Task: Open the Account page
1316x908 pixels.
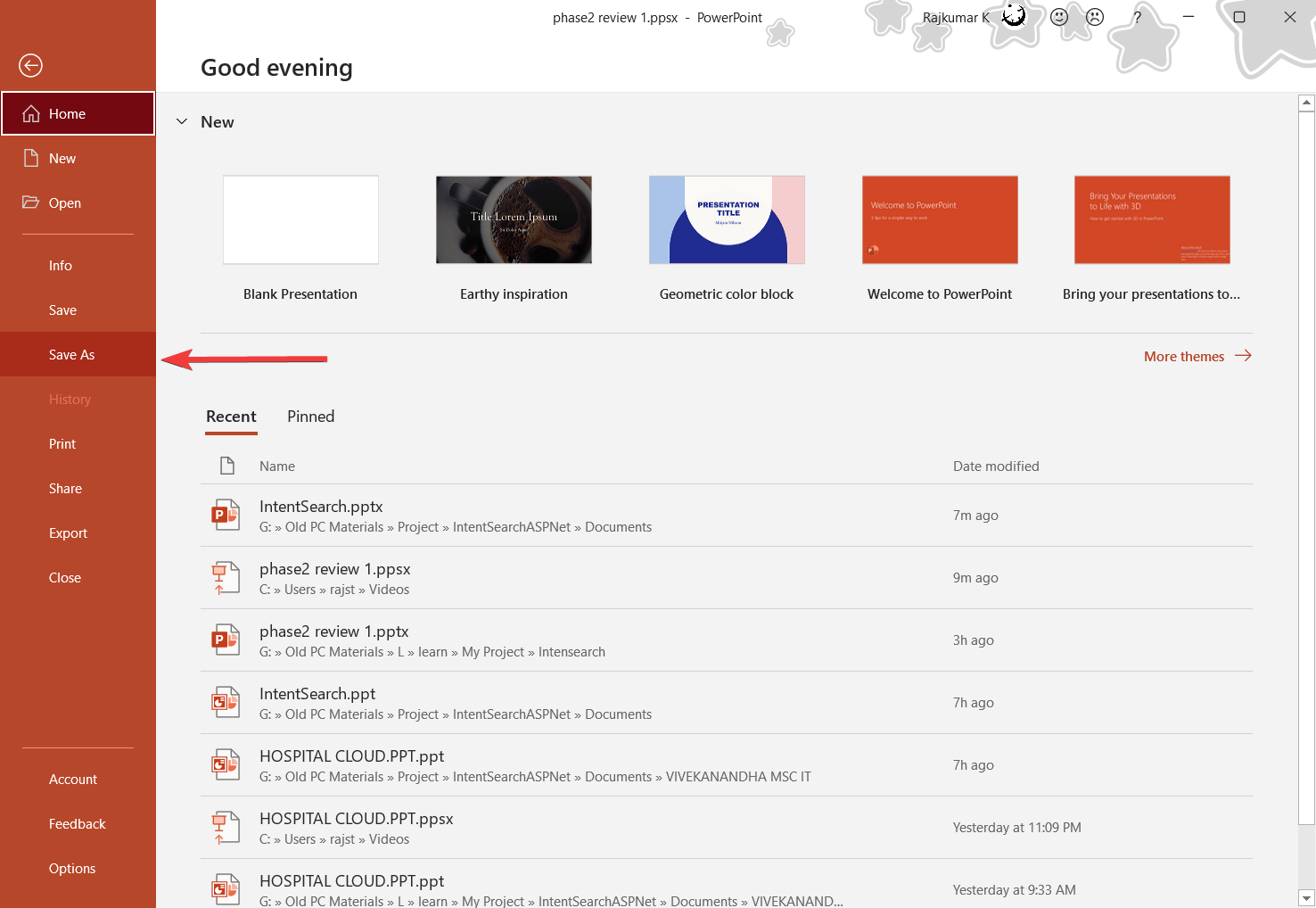Action: click(78, 779)
